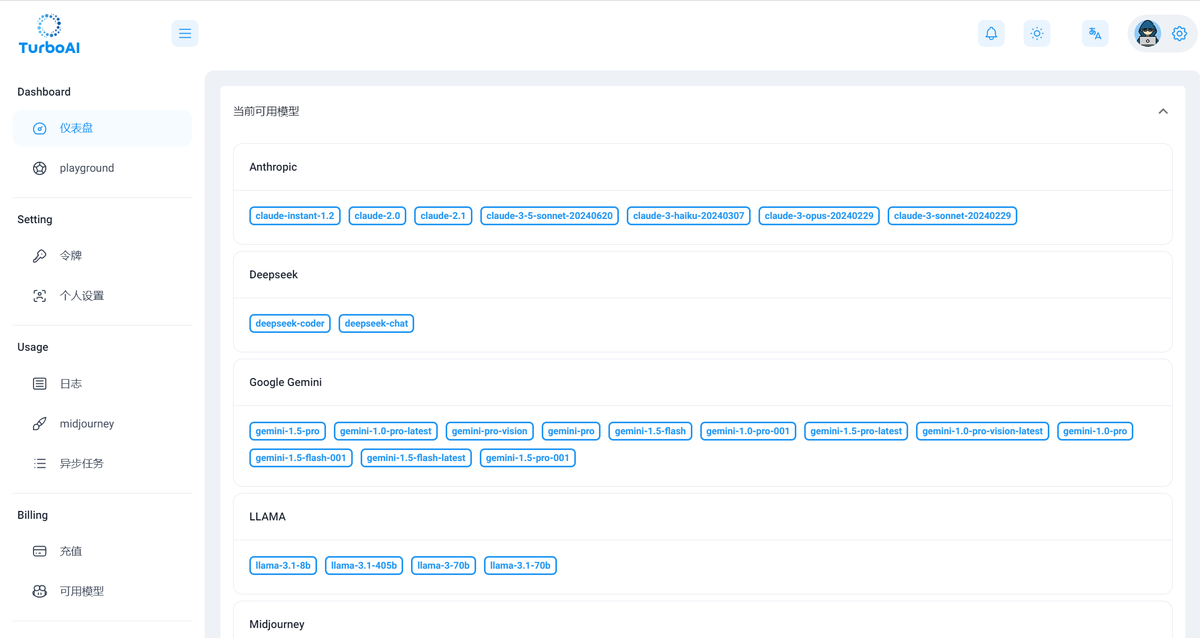Click the Google Gemini section heading
This screenshot has width=1200, height=638.
coord(286,383)
